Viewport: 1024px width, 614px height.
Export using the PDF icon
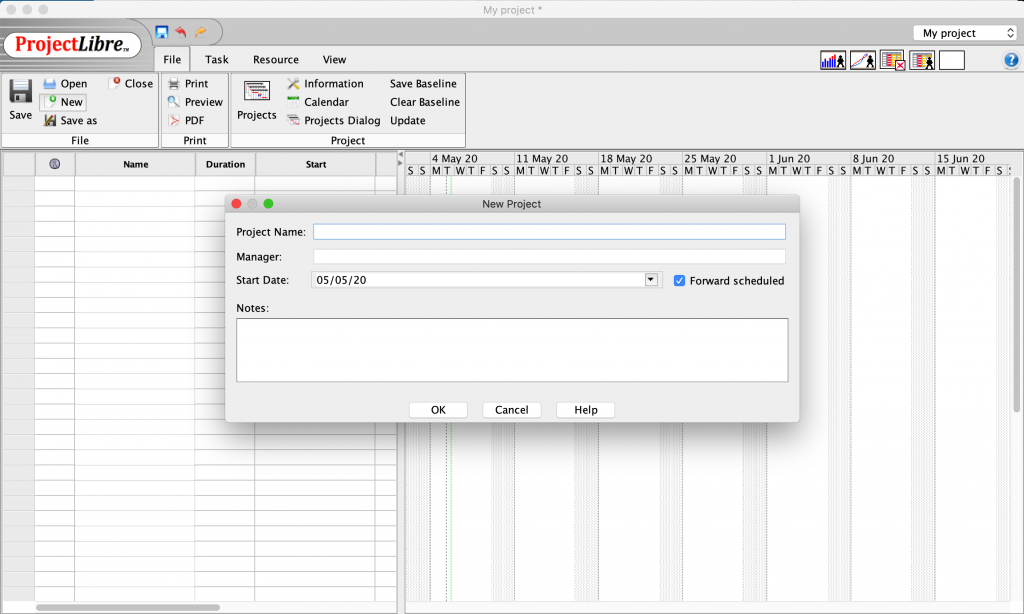coord(174,121)
